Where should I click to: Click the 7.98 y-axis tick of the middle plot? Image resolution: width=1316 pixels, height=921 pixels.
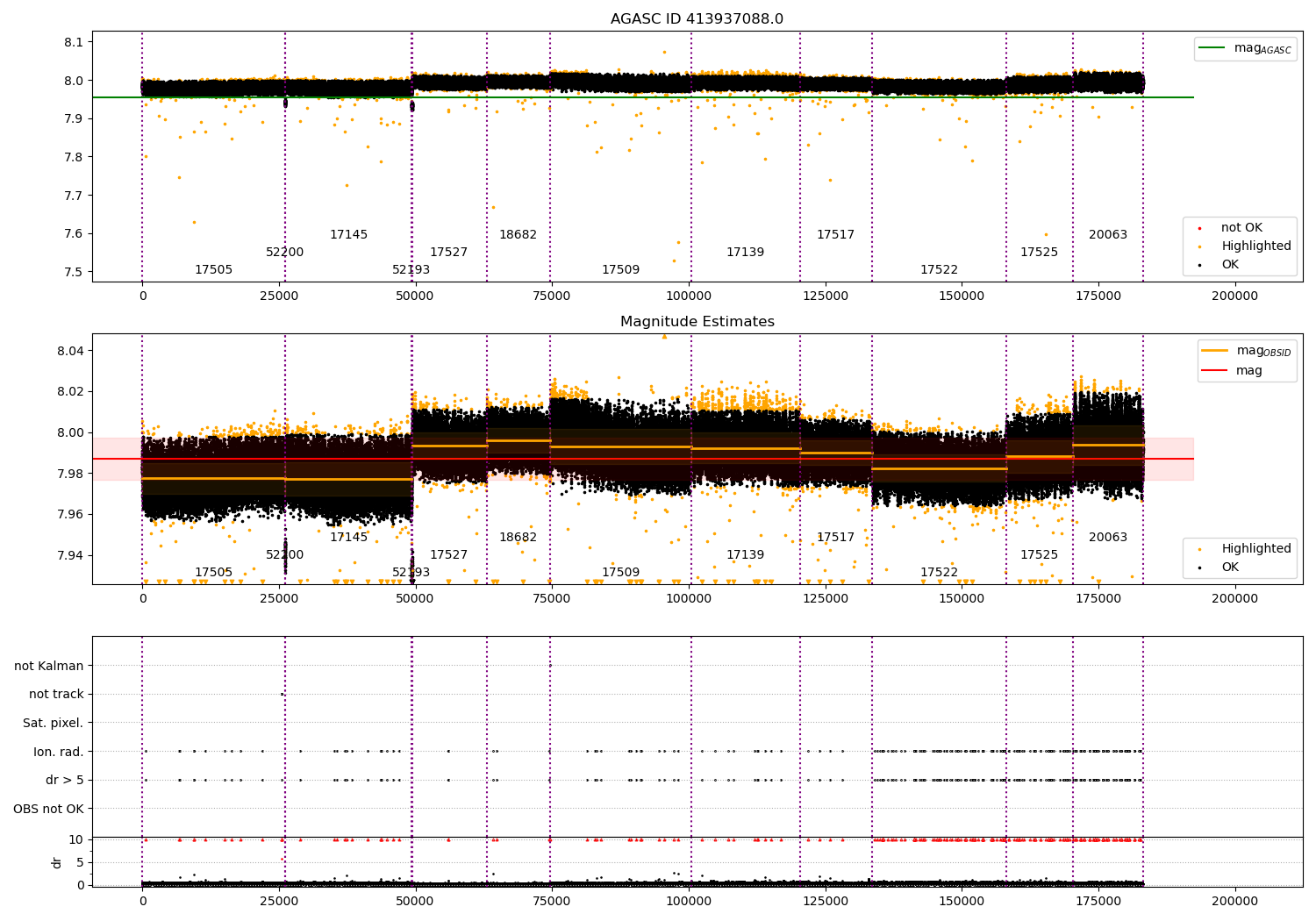click(71, 474)
